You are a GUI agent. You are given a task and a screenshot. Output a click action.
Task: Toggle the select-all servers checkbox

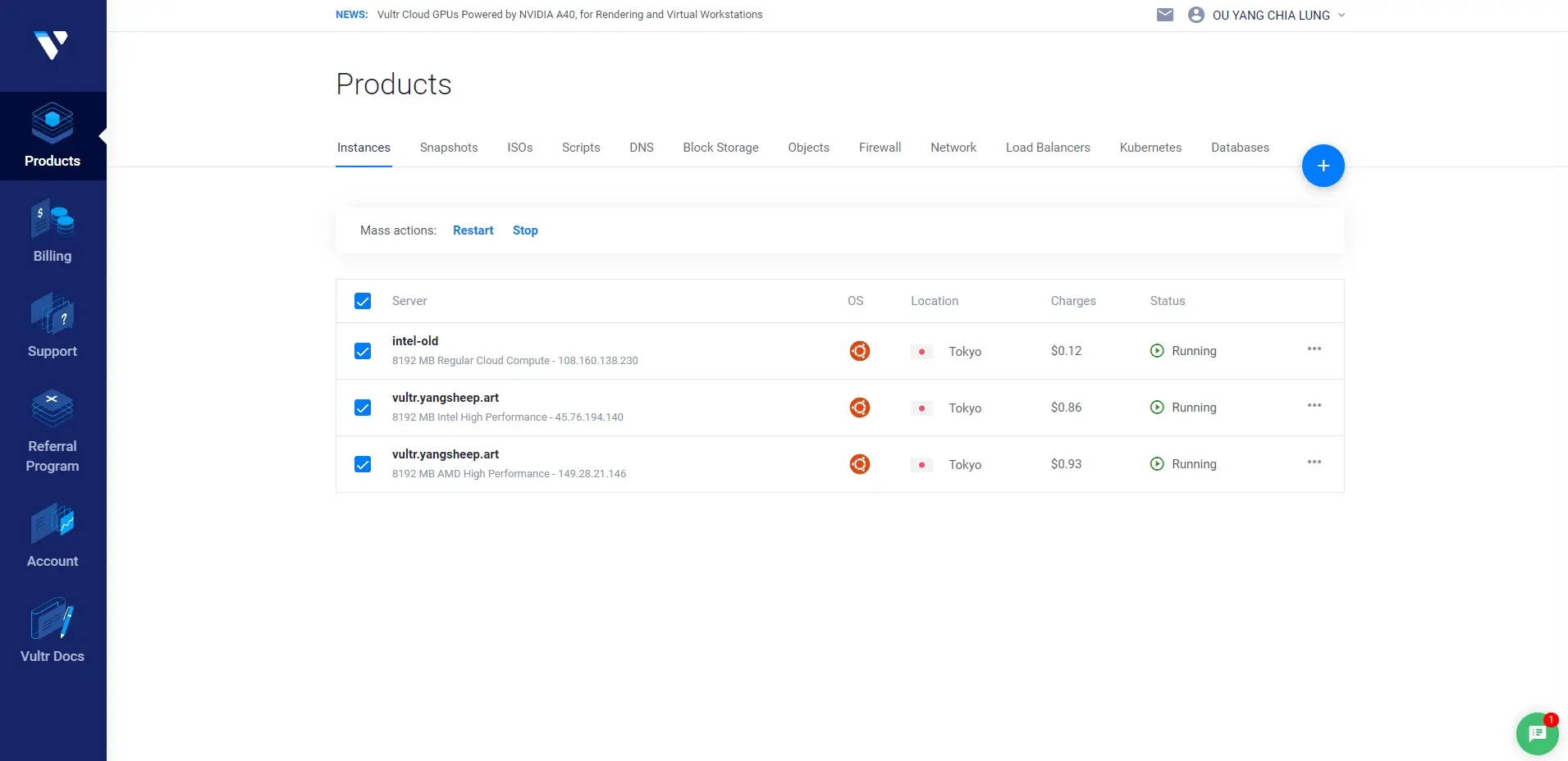[x=363, y=301]
